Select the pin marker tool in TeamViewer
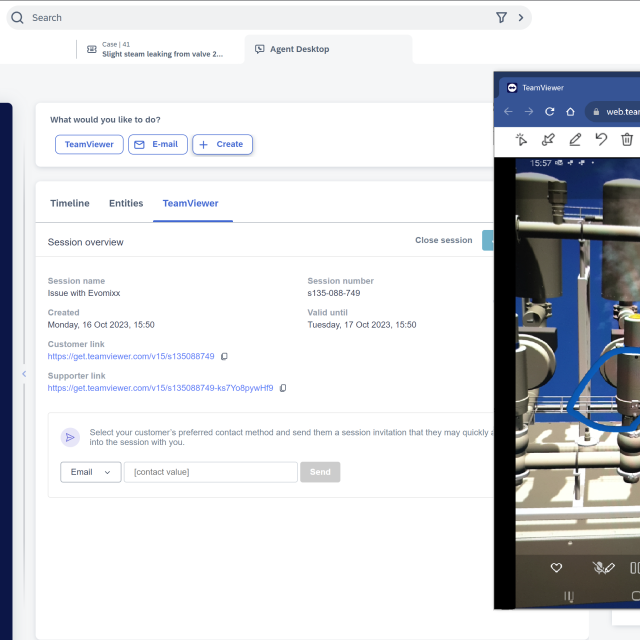 548,140
